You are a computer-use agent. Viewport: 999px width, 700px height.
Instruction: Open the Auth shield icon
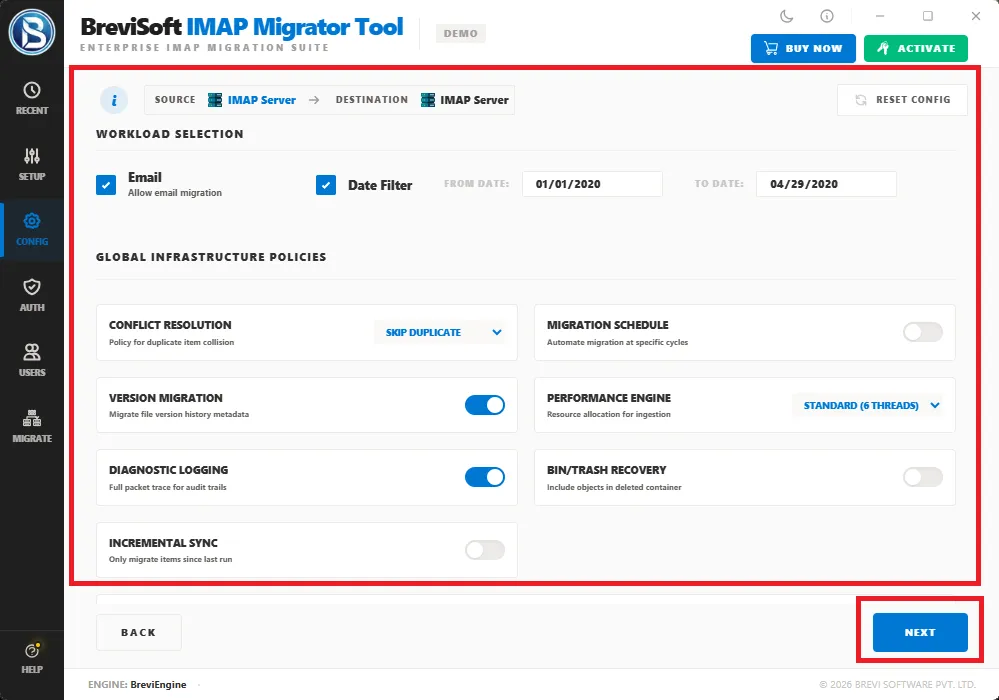tap(32, 287)
